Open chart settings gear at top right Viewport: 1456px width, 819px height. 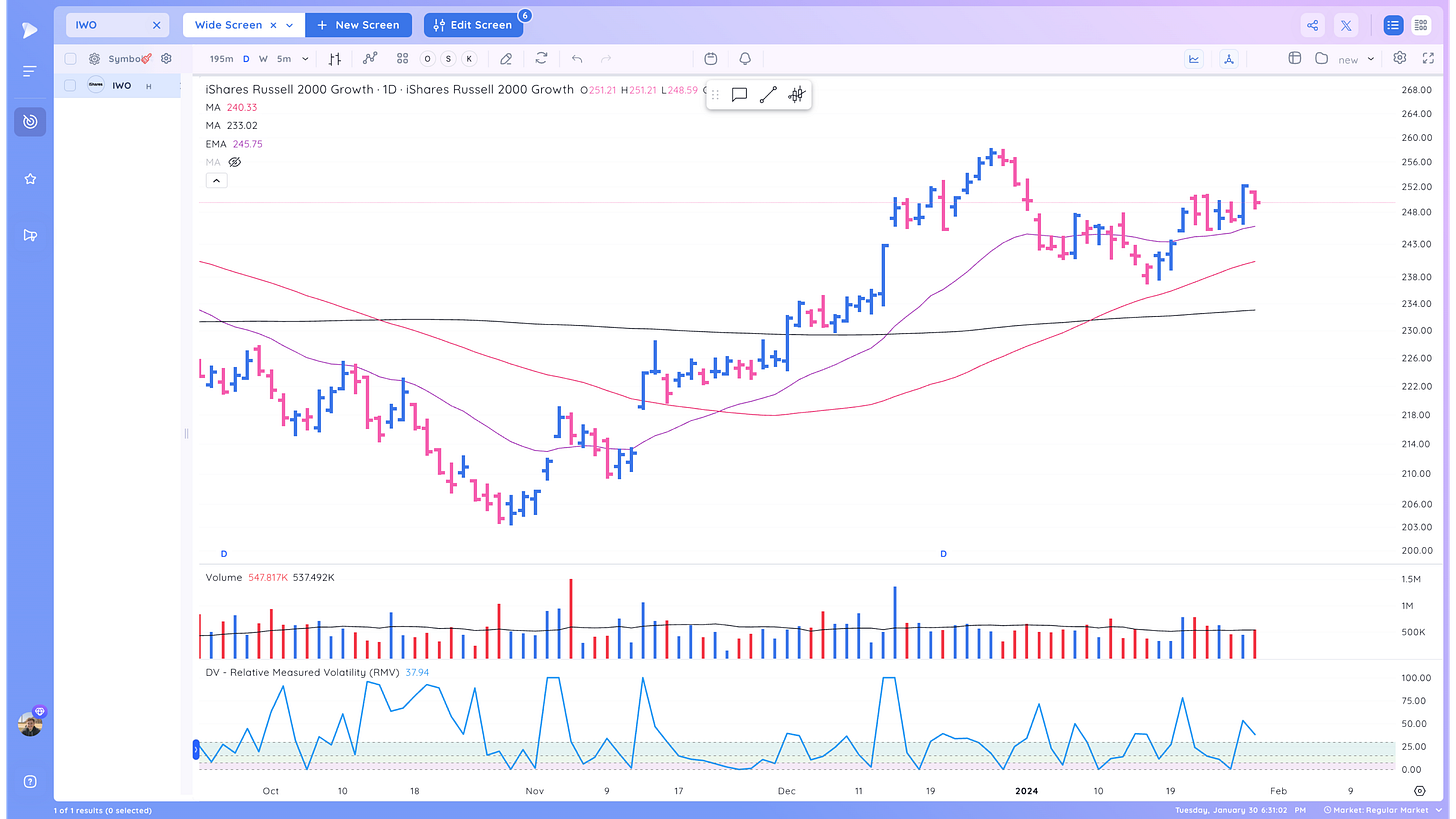click(x=1400, y=59)
